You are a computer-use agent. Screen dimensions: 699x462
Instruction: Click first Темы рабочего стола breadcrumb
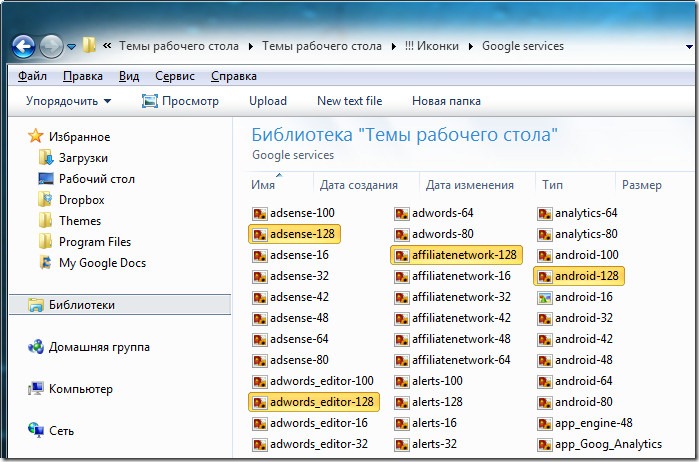tap(179, 46)
